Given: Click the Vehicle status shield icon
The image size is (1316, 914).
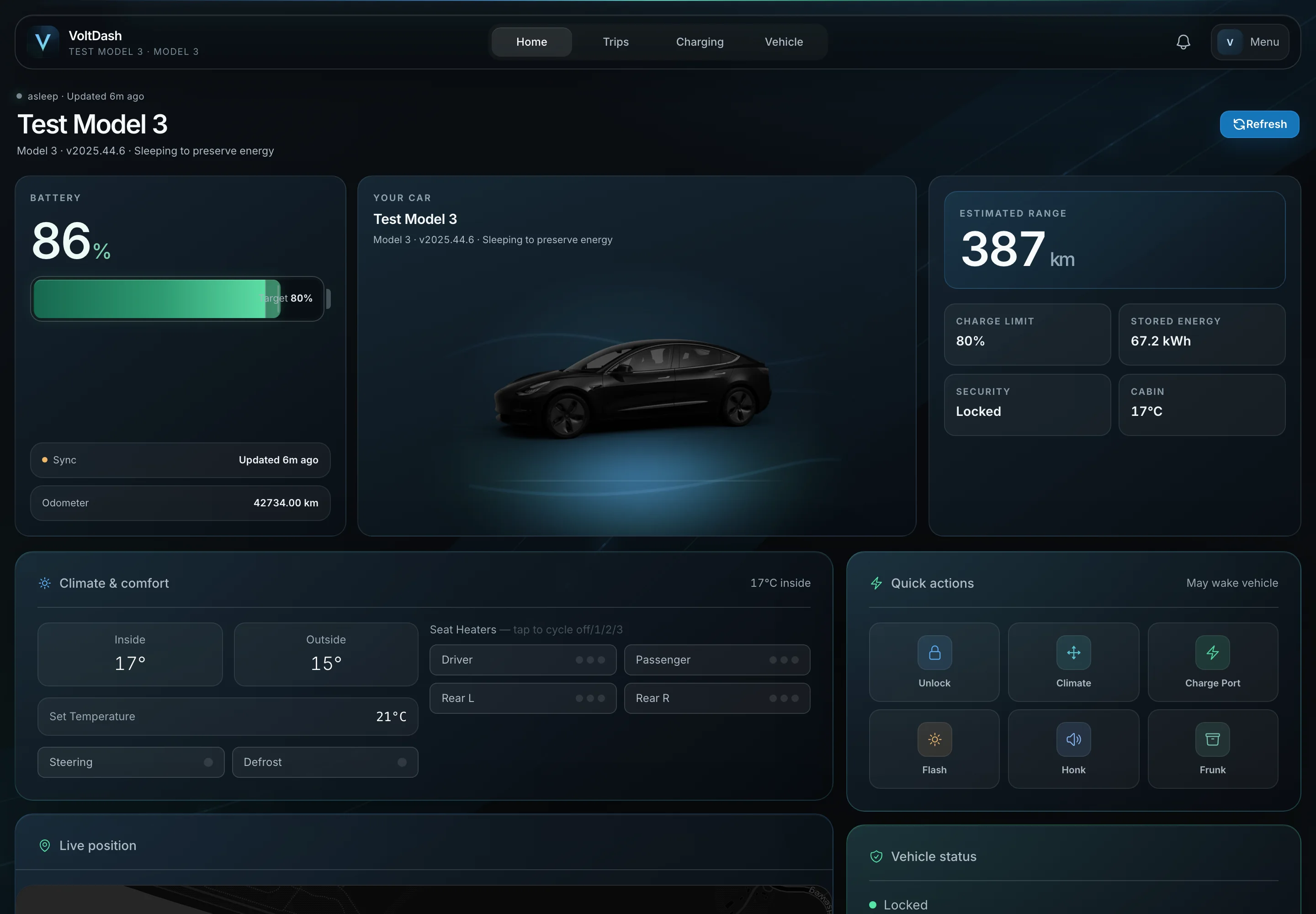Looking at the screenshot, I should tap(876, 856).
